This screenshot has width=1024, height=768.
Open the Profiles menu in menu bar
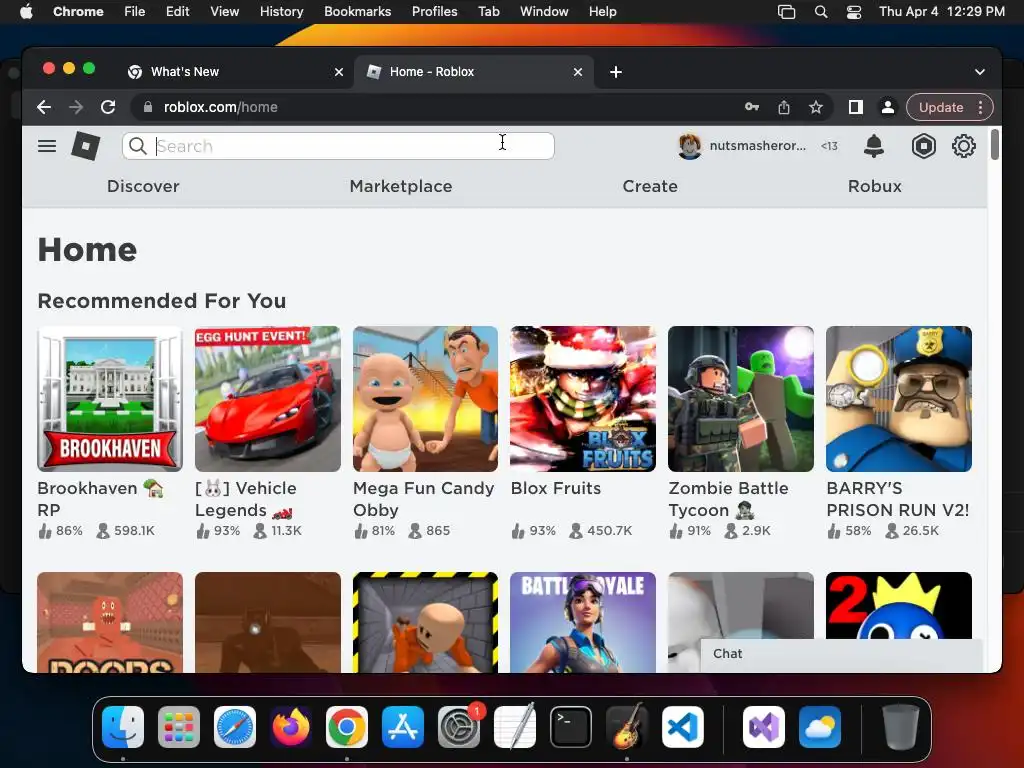coord(434,12)
